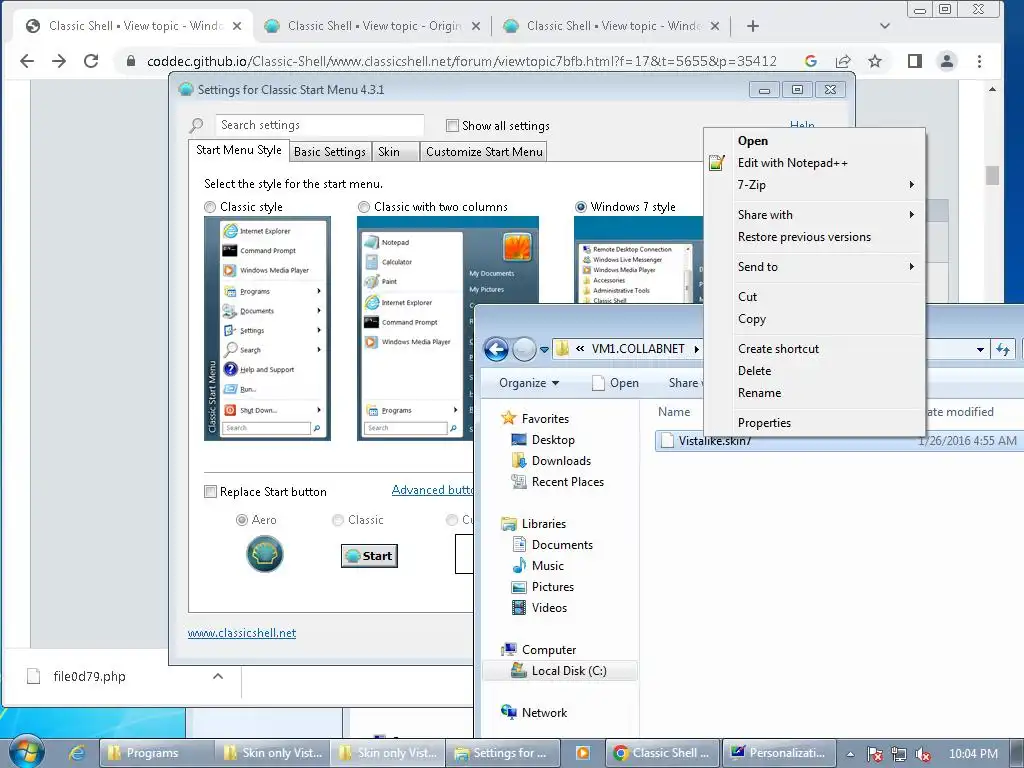Select the Windows 7 style radio
The image size is (1024, 768).
coord(580,207)
